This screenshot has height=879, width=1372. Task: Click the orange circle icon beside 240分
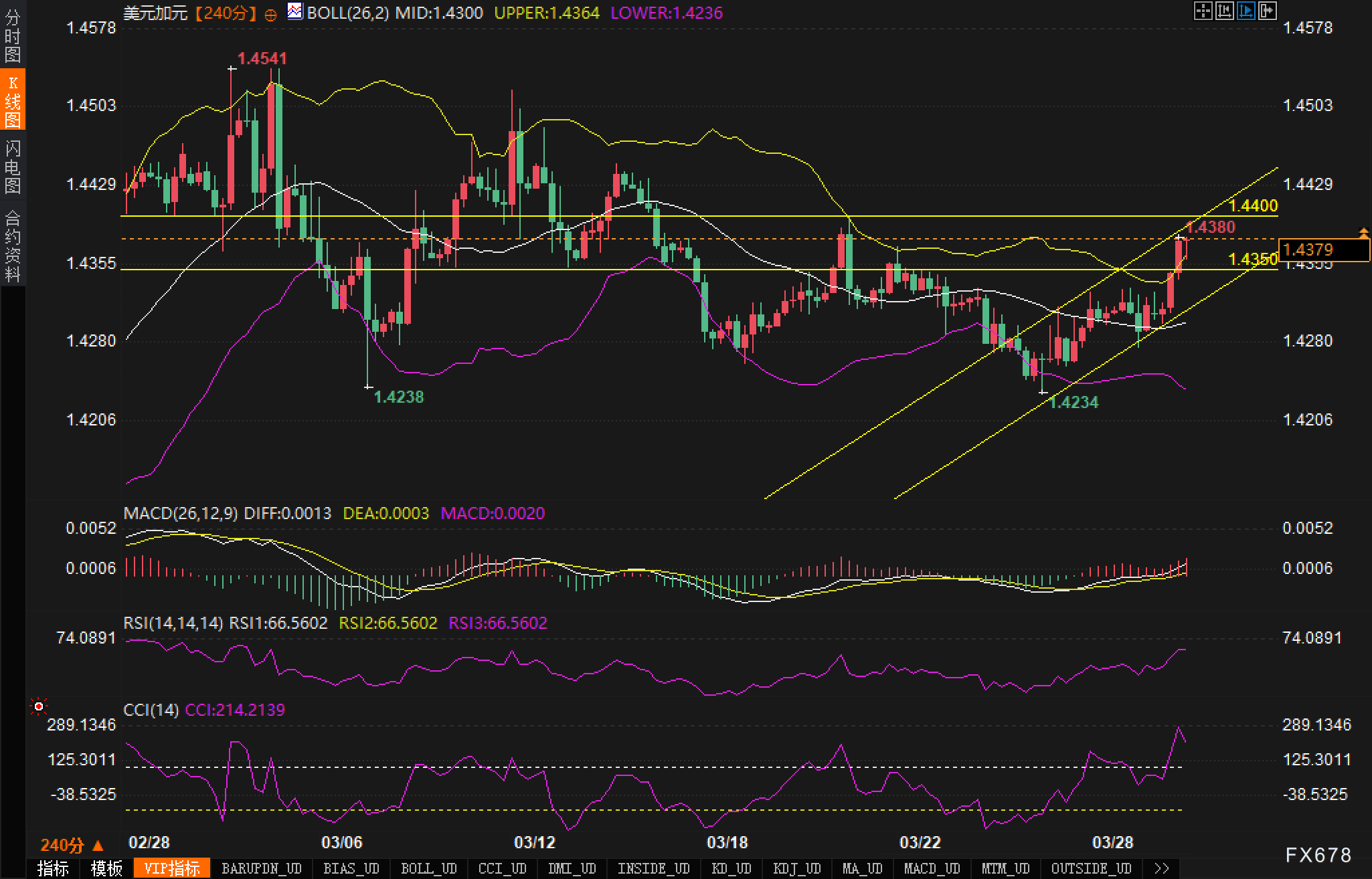[270, 15]
